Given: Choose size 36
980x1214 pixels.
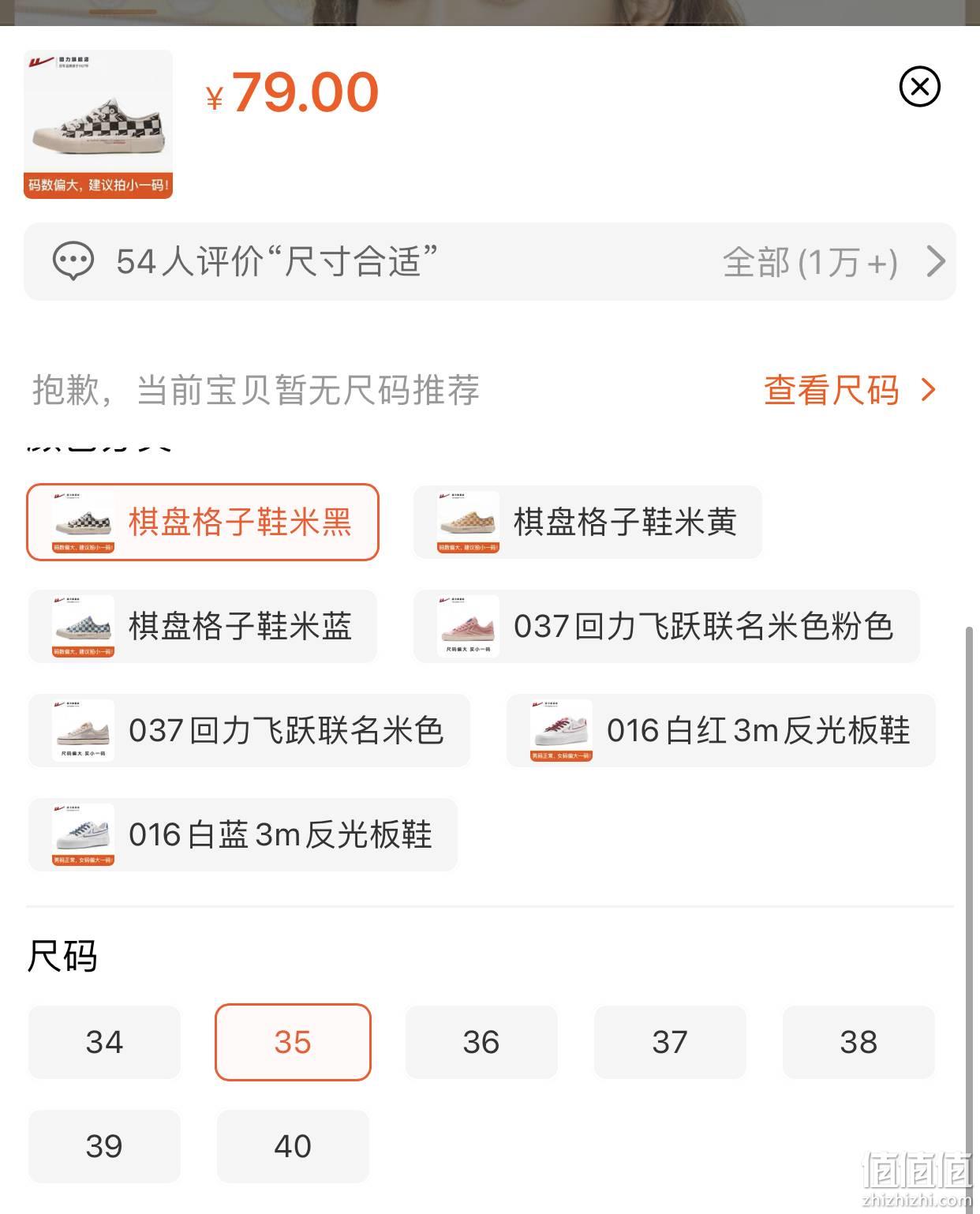Looking at the screenshot, I should 481,1042.
